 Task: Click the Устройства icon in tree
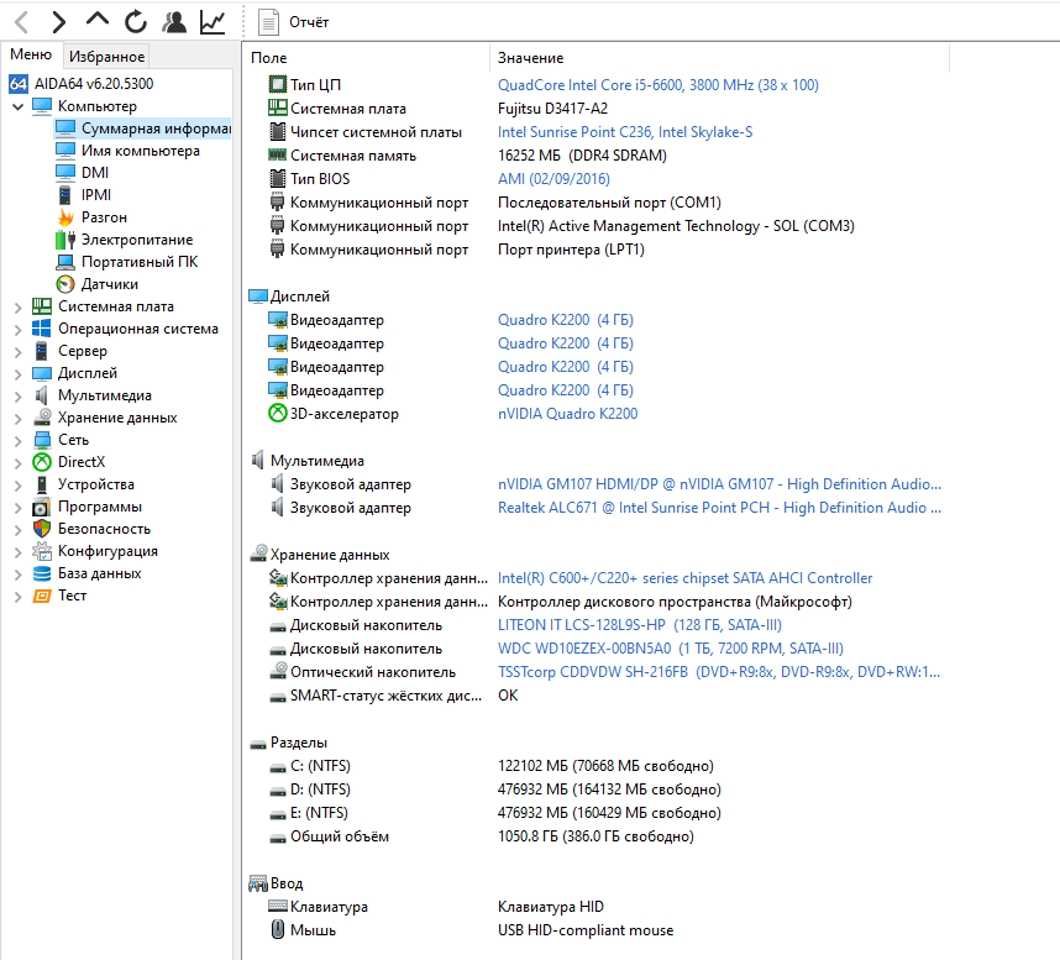point(42,485)
